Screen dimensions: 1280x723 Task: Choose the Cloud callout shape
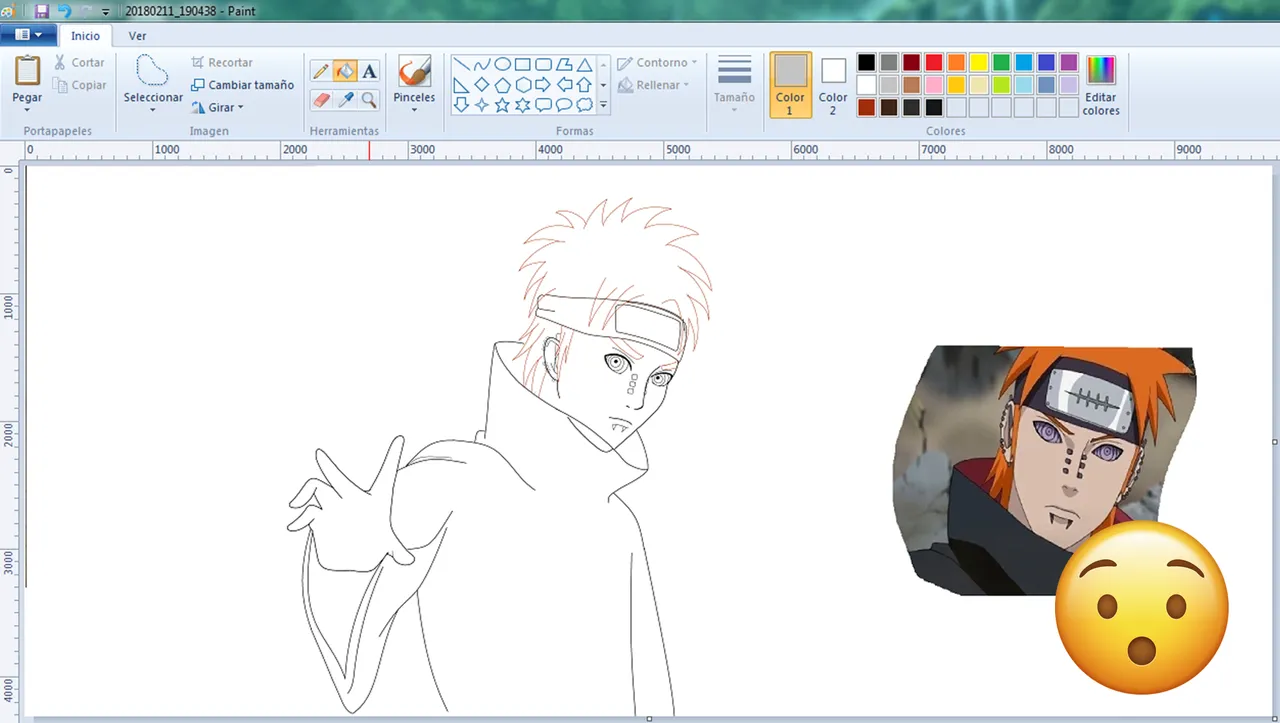coord(585,104)
